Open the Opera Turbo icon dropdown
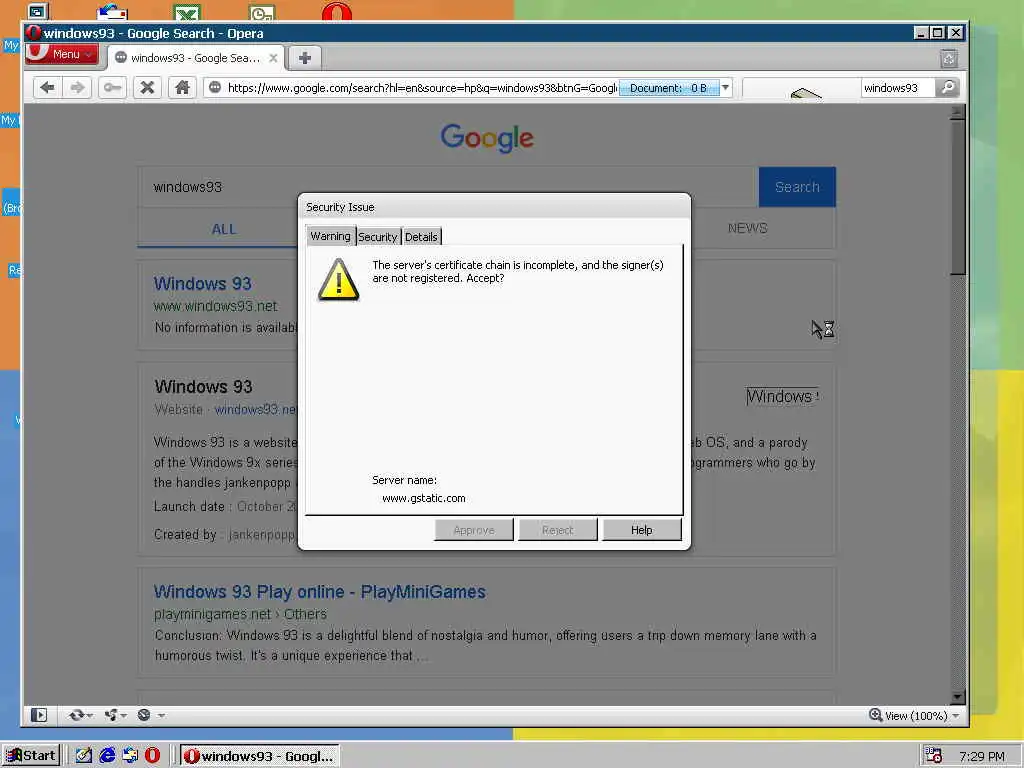This screenshot has width=1024, height=768. point(150,716)
